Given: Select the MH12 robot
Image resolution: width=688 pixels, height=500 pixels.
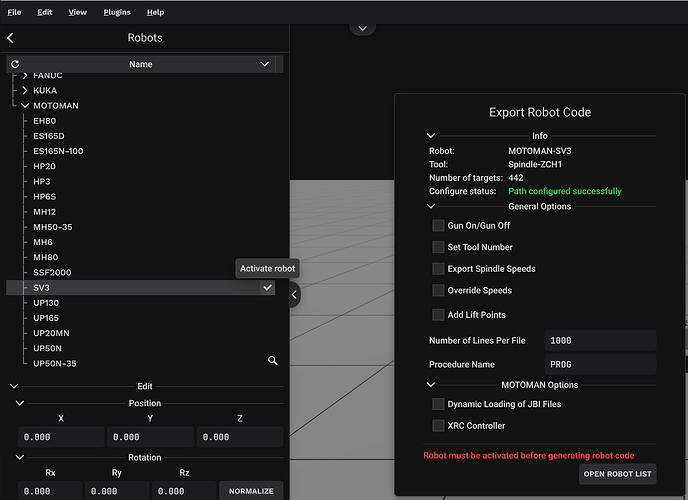Looking at the screenshot, I should click(x=44, y=212).
